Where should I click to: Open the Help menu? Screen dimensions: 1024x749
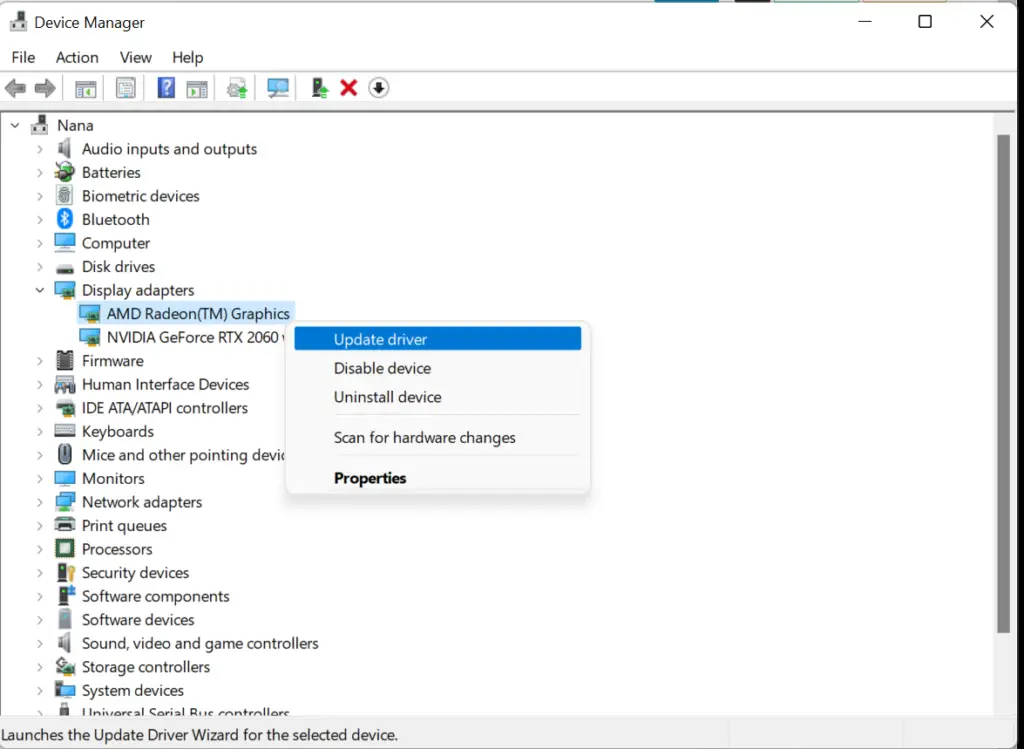187,57
